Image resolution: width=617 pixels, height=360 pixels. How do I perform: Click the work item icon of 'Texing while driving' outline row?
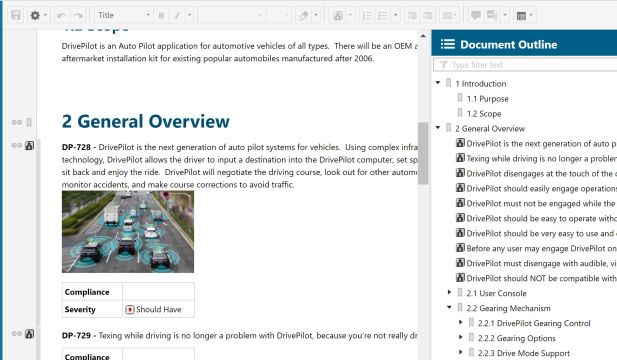(460, 158)
